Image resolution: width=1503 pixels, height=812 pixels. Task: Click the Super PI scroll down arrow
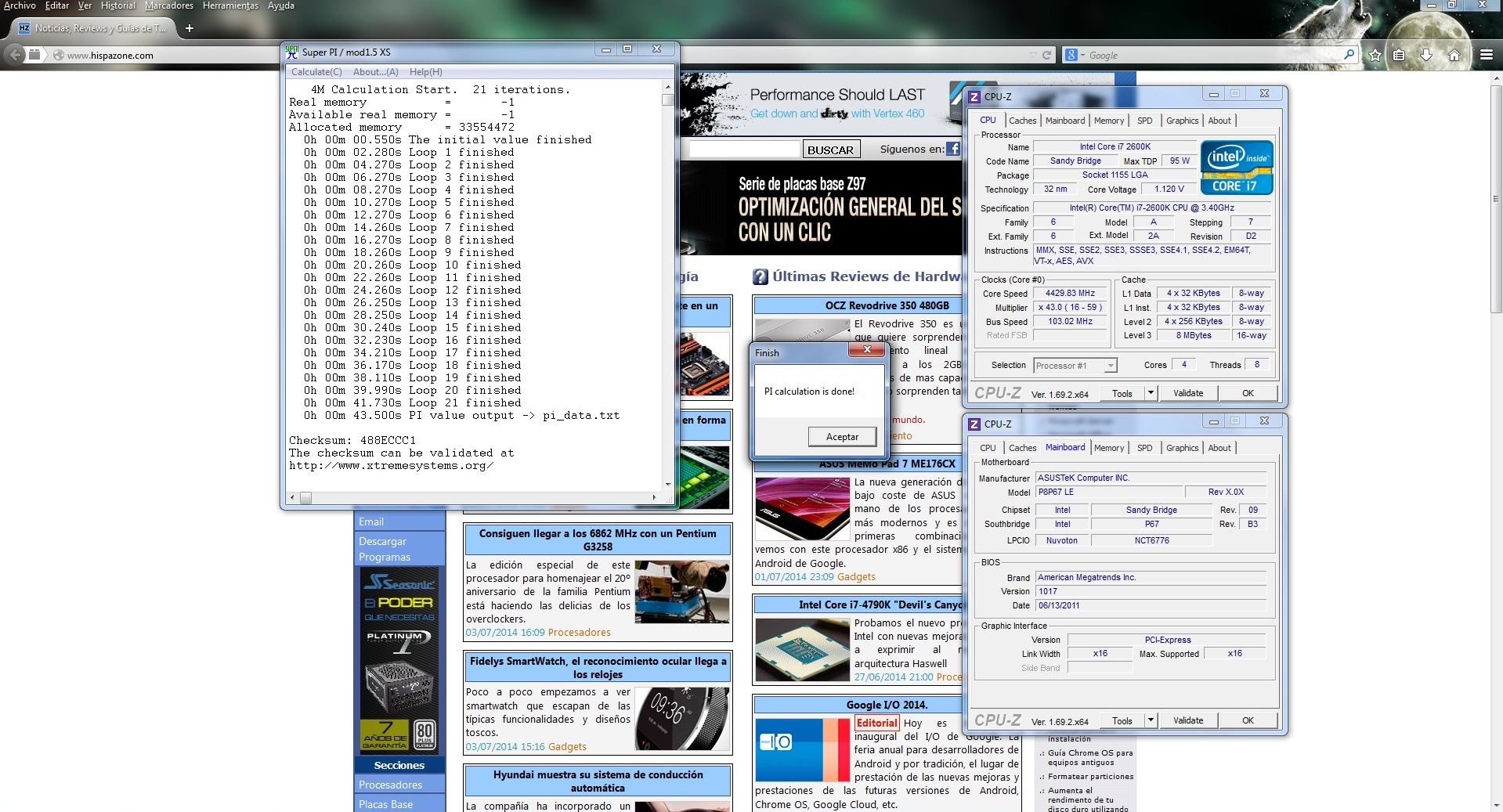667,485
